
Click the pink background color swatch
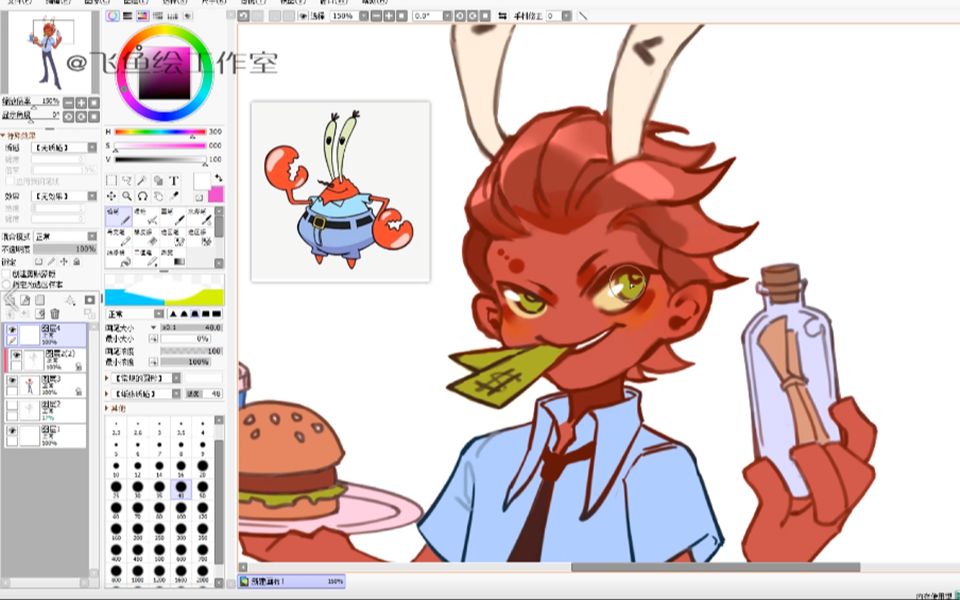click(216, 195)
